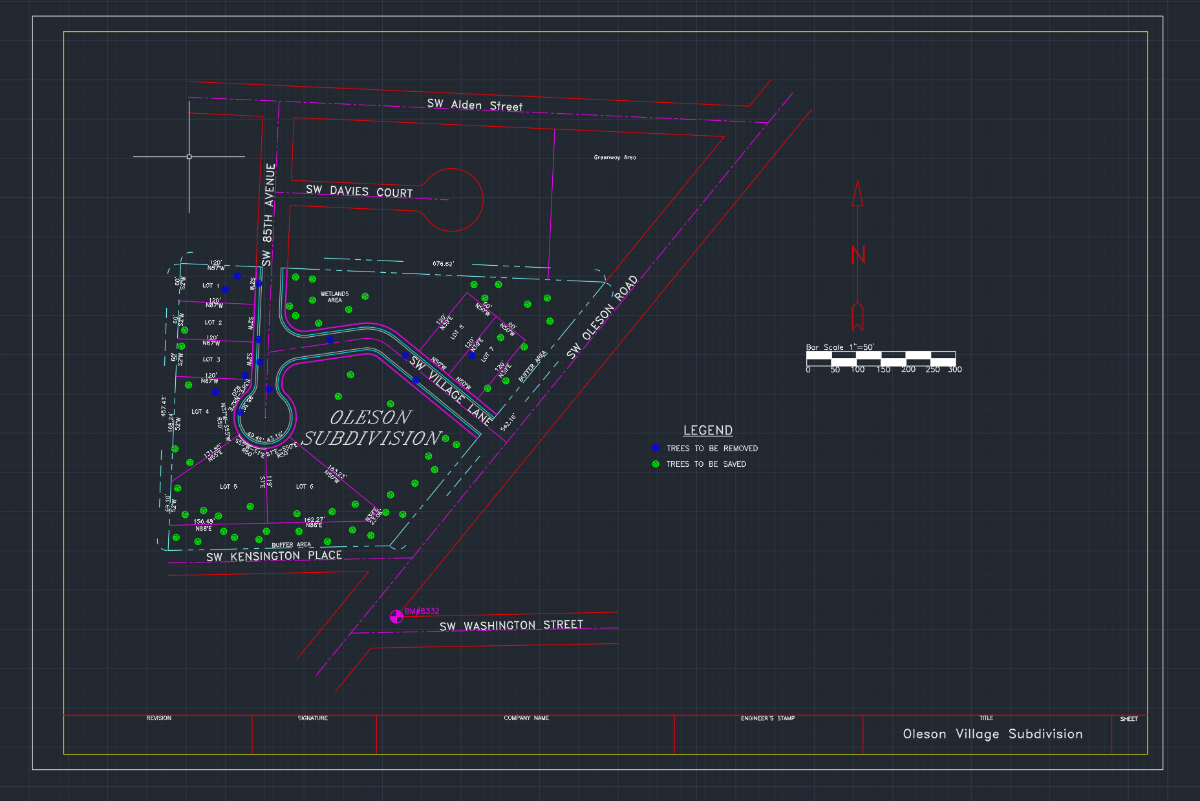
Task: Select the Oleson Village Subdivision title text
Action: point(993,734)
